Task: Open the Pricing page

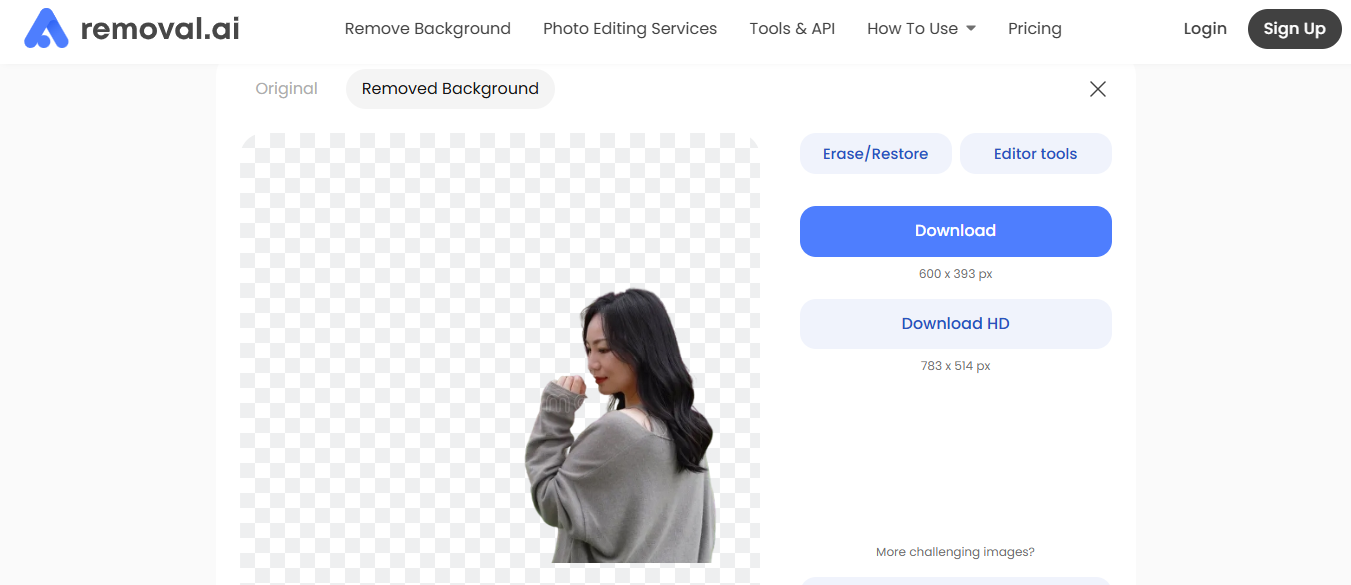Action: (x=1034, y=29)
